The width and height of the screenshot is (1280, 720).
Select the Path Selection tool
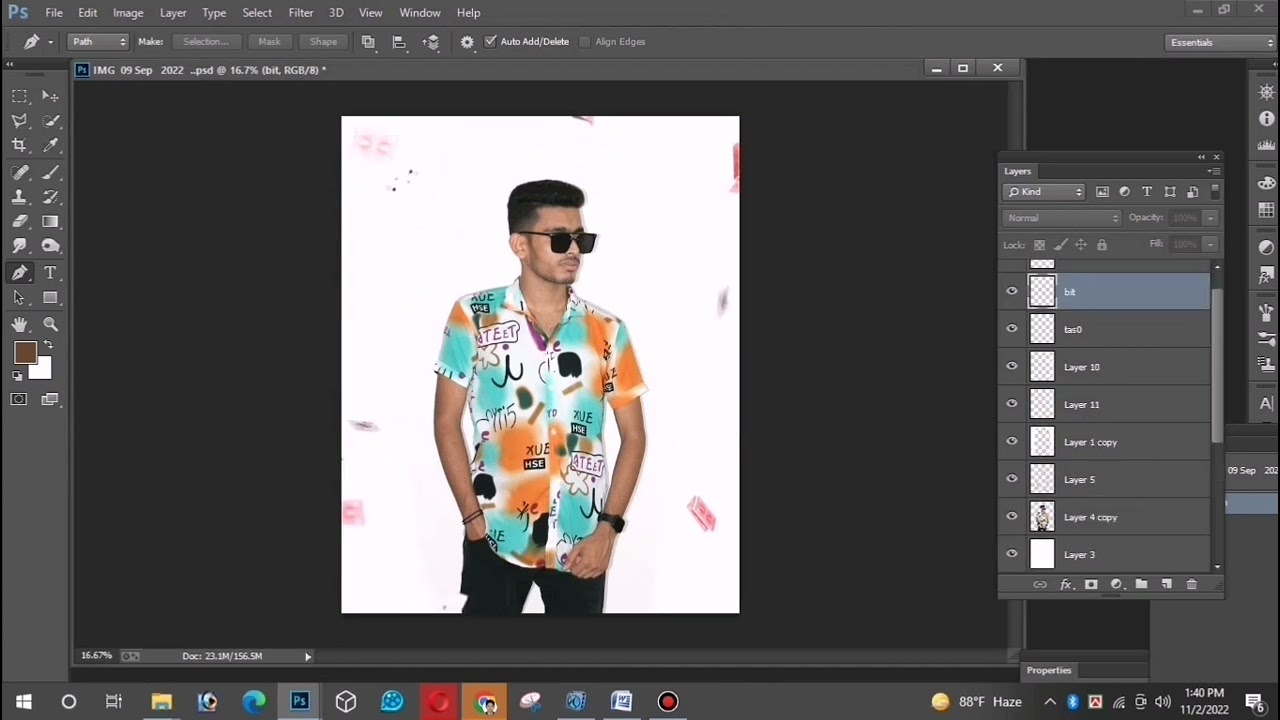(19, 298)
